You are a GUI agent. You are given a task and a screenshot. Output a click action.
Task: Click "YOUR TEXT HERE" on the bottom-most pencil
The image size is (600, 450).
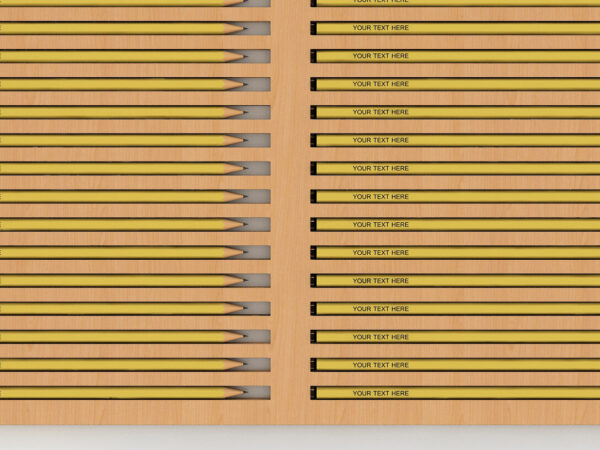tap(380, 393)
